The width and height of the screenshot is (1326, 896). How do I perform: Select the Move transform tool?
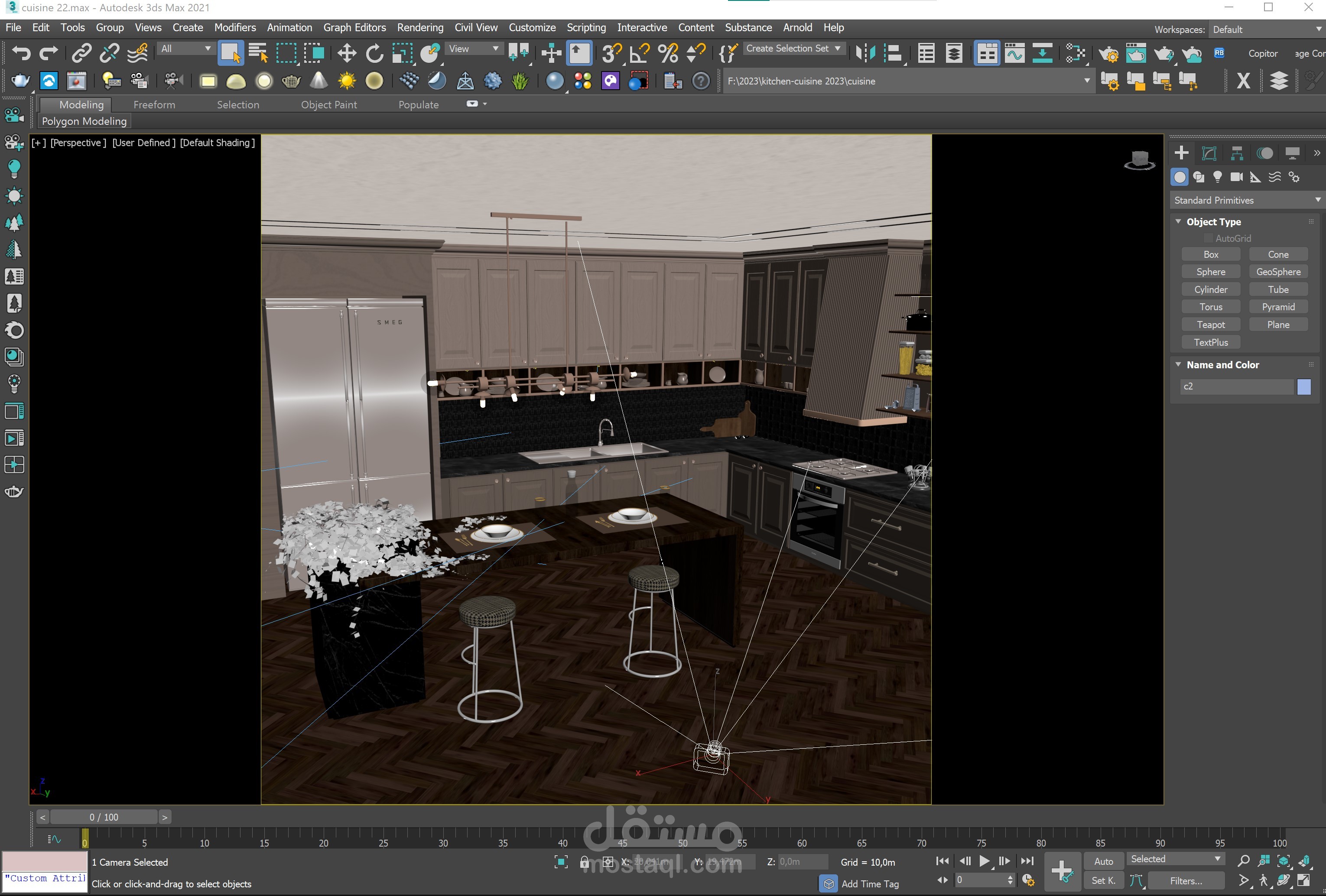346,53
